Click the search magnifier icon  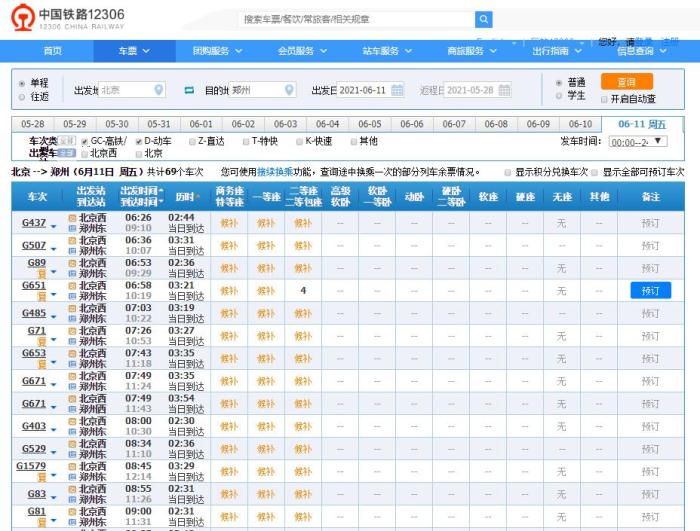tap(484, 19)
